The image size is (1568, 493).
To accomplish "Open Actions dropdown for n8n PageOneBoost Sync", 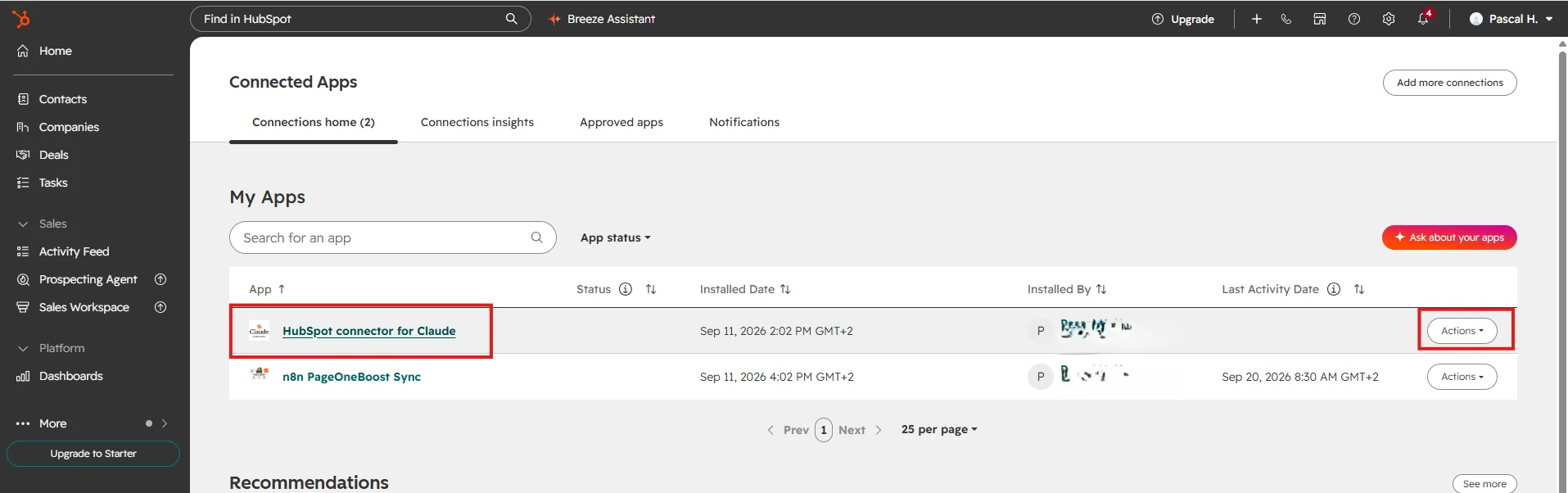I will 1462,377.
